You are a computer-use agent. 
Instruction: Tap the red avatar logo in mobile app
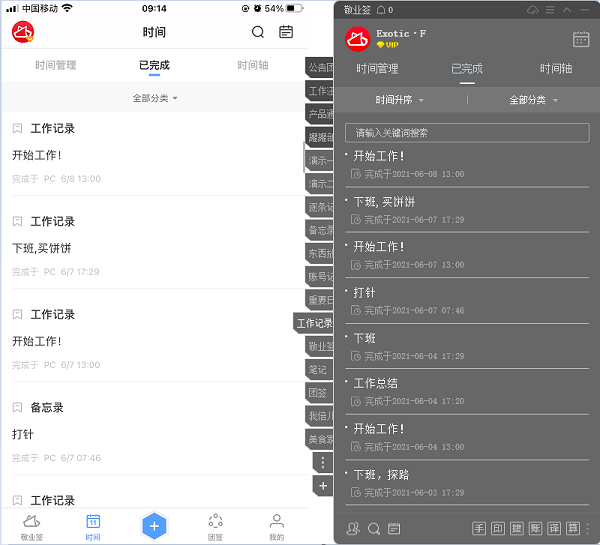(x=23, y=32)
